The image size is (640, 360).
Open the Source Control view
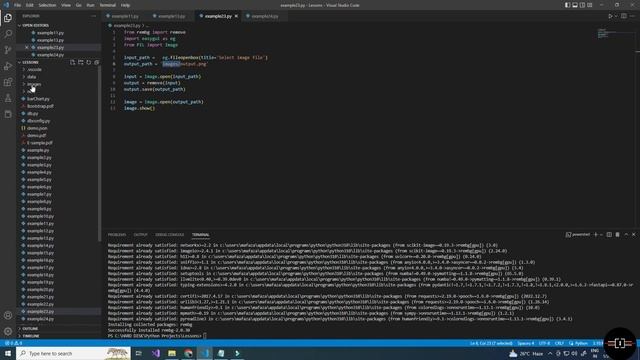[x=8, y=50]
